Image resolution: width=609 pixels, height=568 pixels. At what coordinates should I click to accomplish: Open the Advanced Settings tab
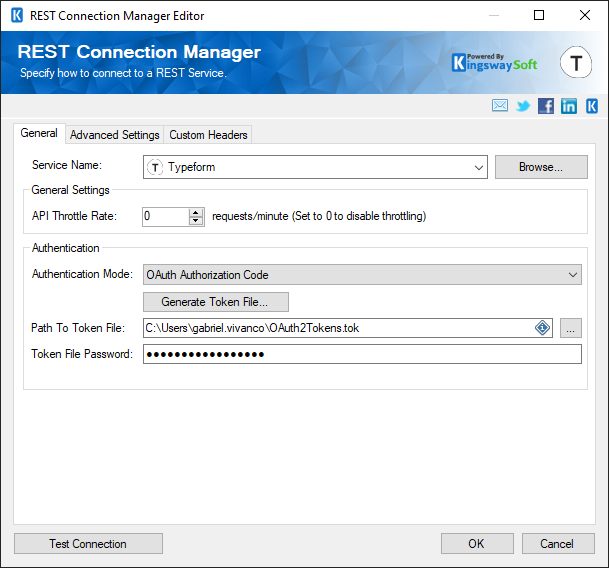(x=115, y=135)
